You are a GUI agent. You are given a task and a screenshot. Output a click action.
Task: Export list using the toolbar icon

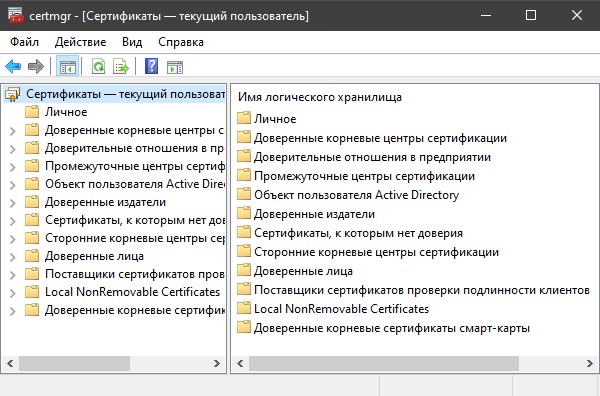coord(121,67)
